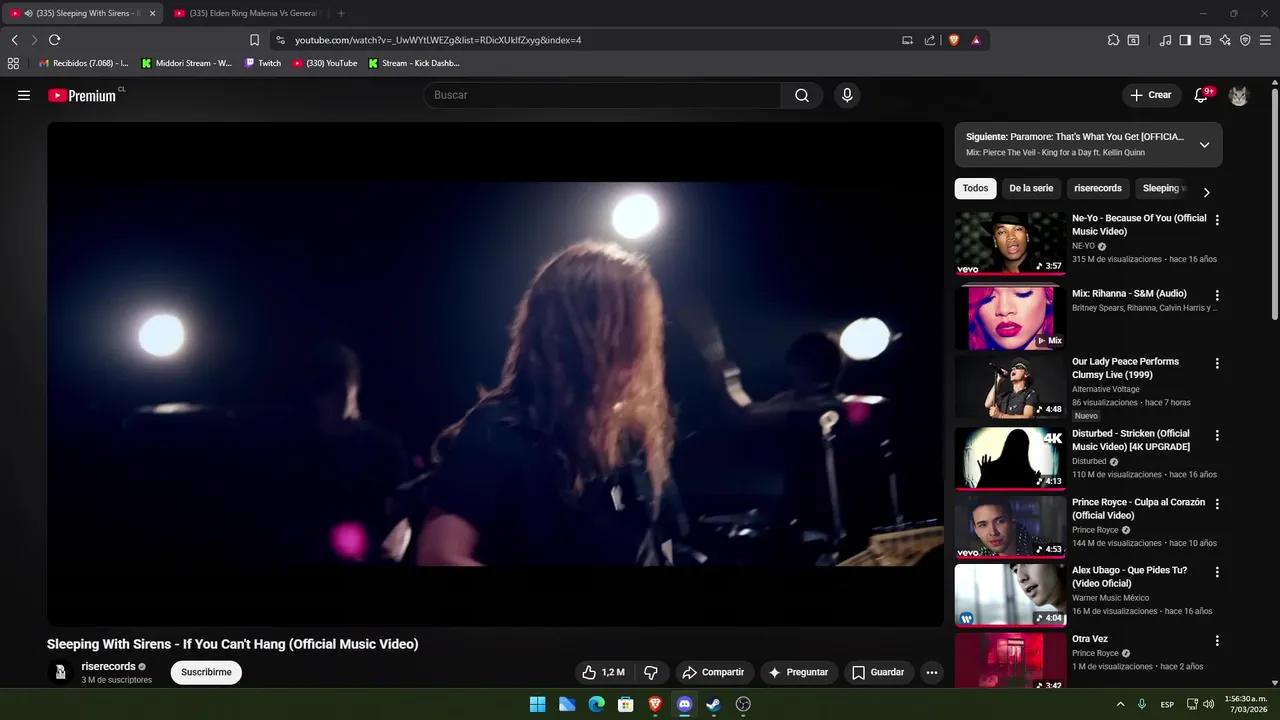Click the share icon in address bar
This screenshot has width=1280, height=720.
click(x=930, y=40)
